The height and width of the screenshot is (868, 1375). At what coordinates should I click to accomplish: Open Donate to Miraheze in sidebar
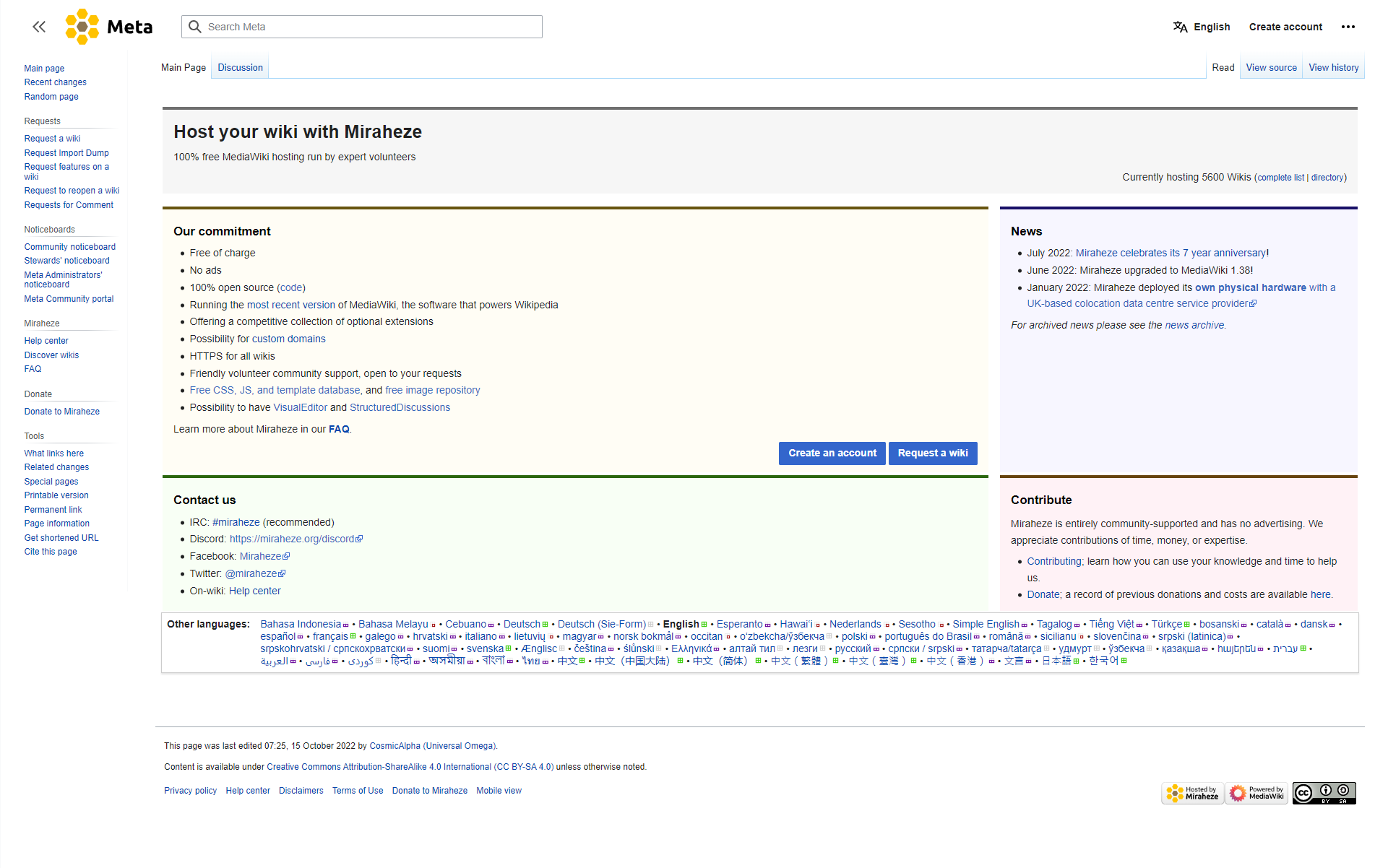coord(61,412)
